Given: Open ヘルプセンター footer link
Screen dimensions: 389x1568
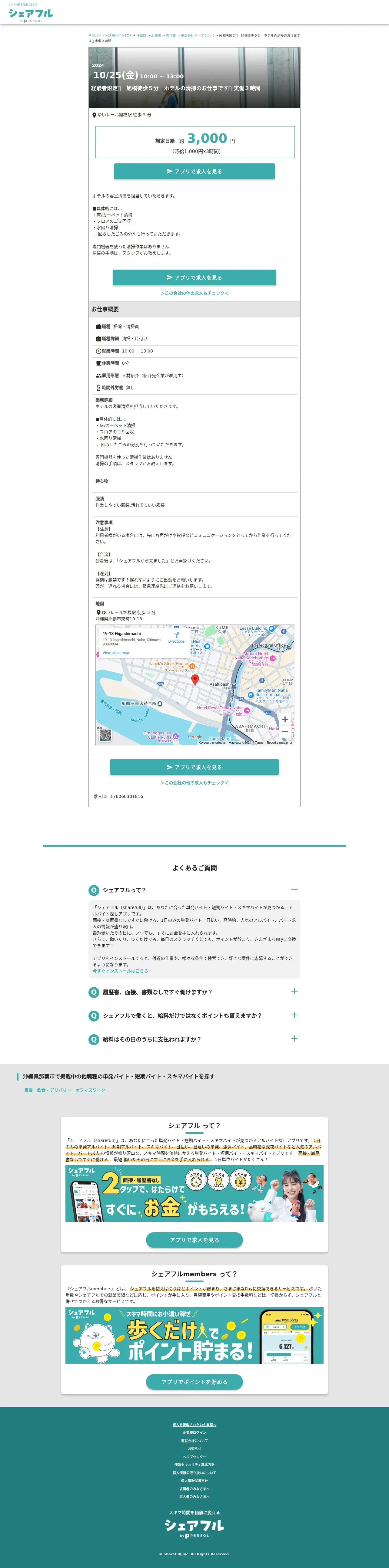Looking at the screenshot, I should click(194, 1457).
